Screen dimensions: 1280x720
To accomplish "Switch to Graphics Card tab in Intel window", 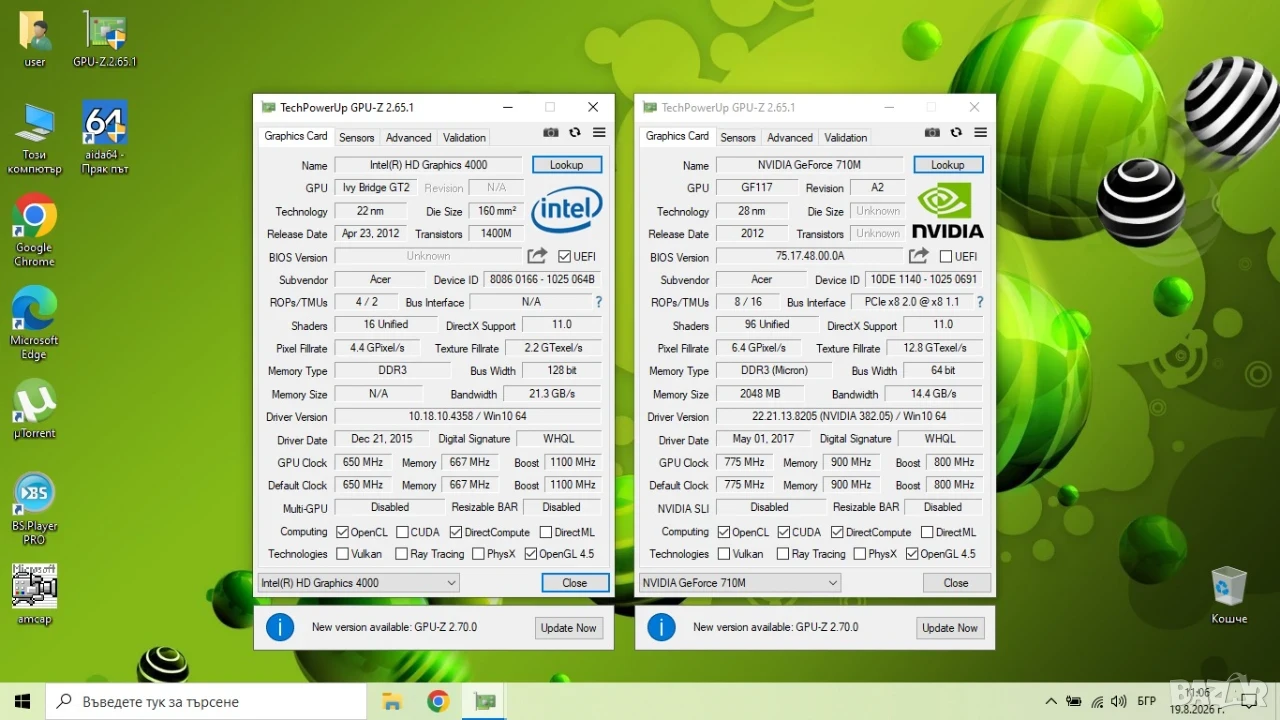I will pyautogui.click(x=296, y=136).
